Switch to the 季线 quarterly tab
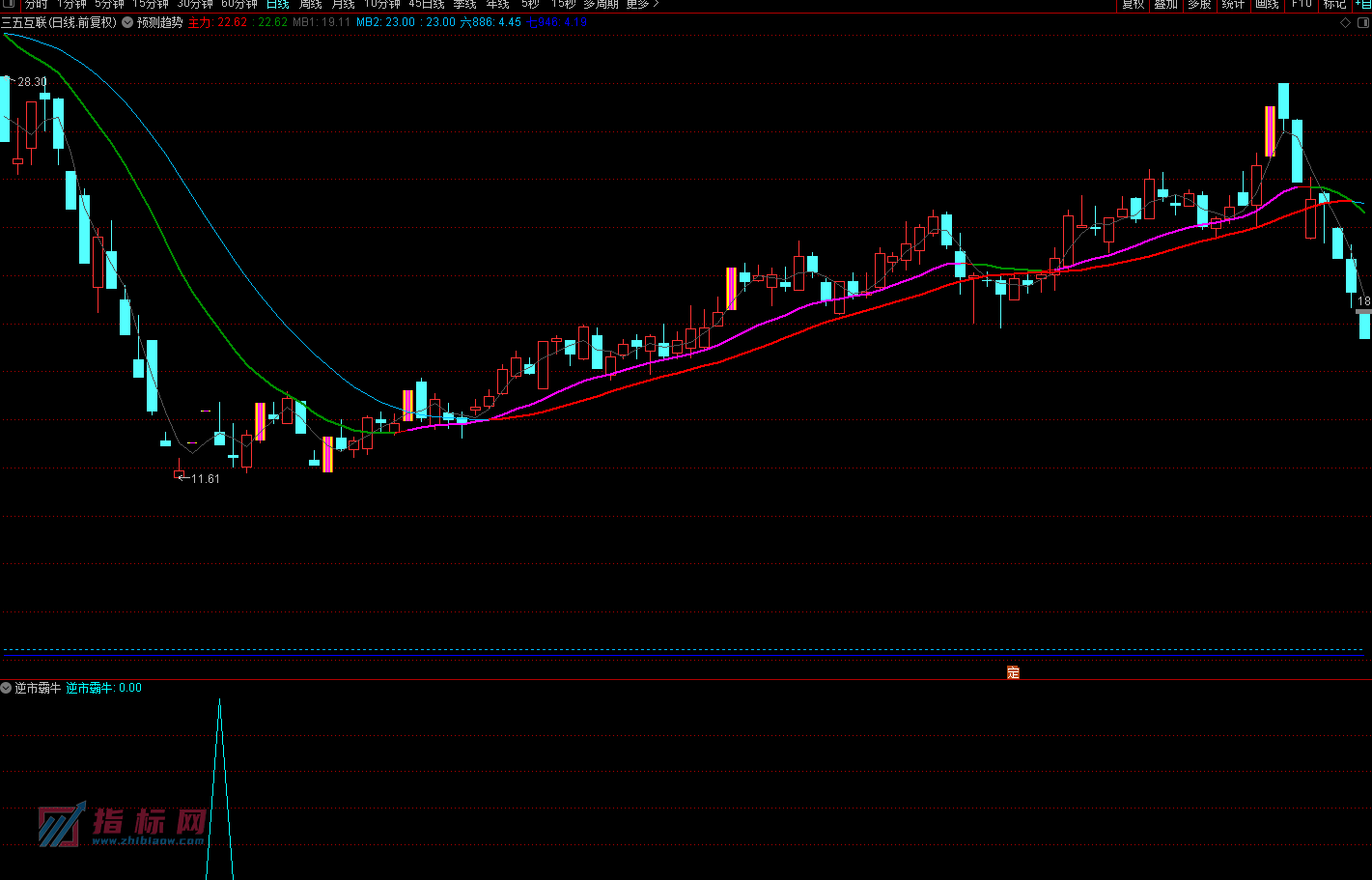The image size is (1372, 880). (465, 5)
